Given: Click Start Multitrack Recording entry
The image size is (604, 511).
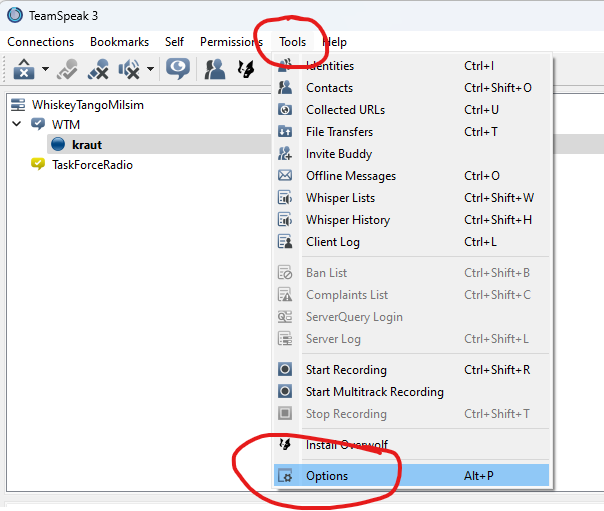Looking at the screenshot, I should pyautogui.click(x=411, y=391).
